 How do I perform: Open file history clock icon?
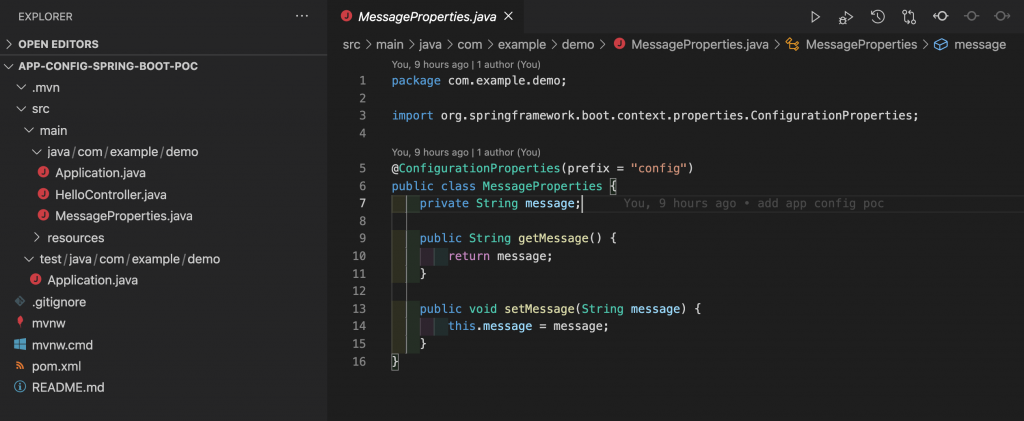877,17
